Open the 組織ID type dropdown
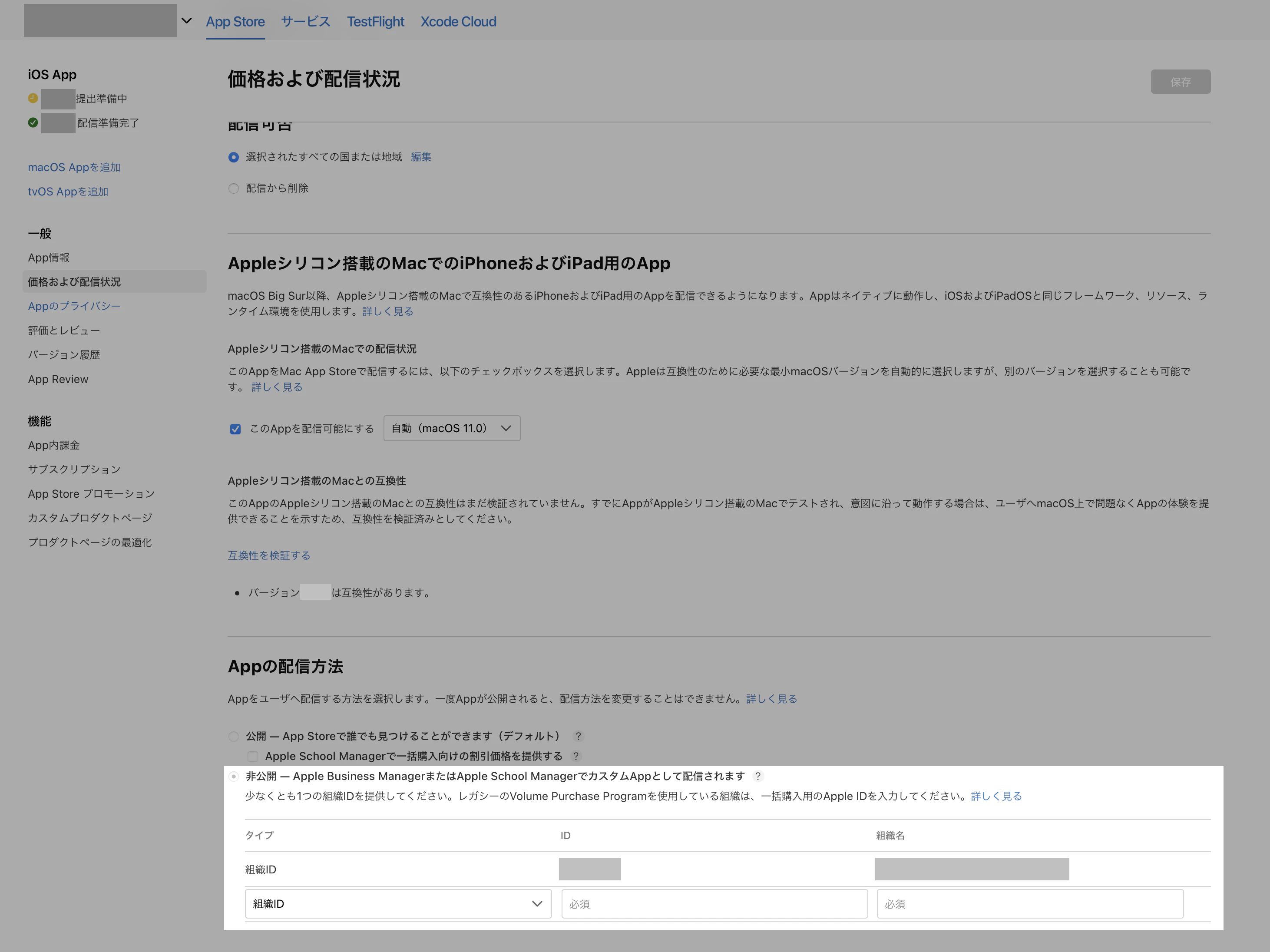1270x952 pixels. [x=398, y=904]
